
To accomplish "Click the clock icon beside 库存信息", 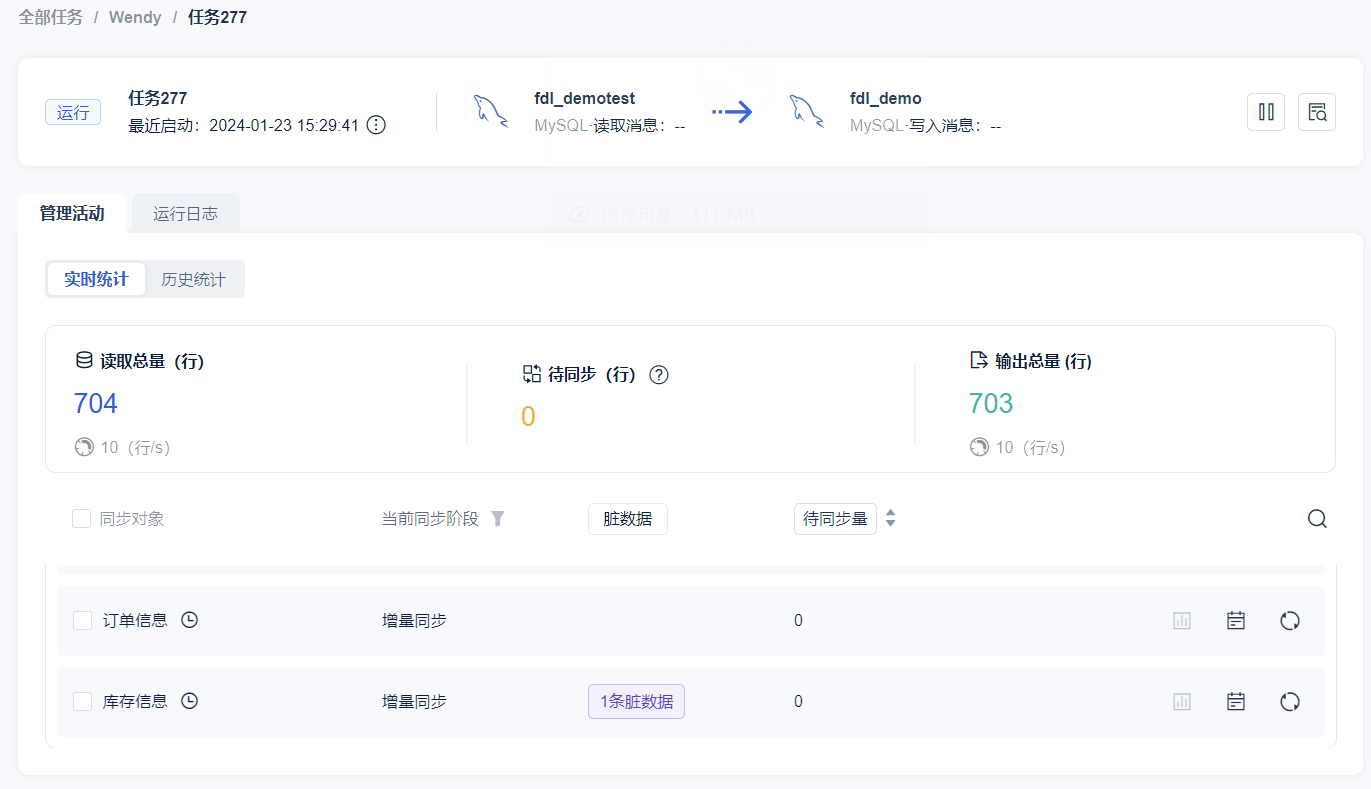I will 189,701.
